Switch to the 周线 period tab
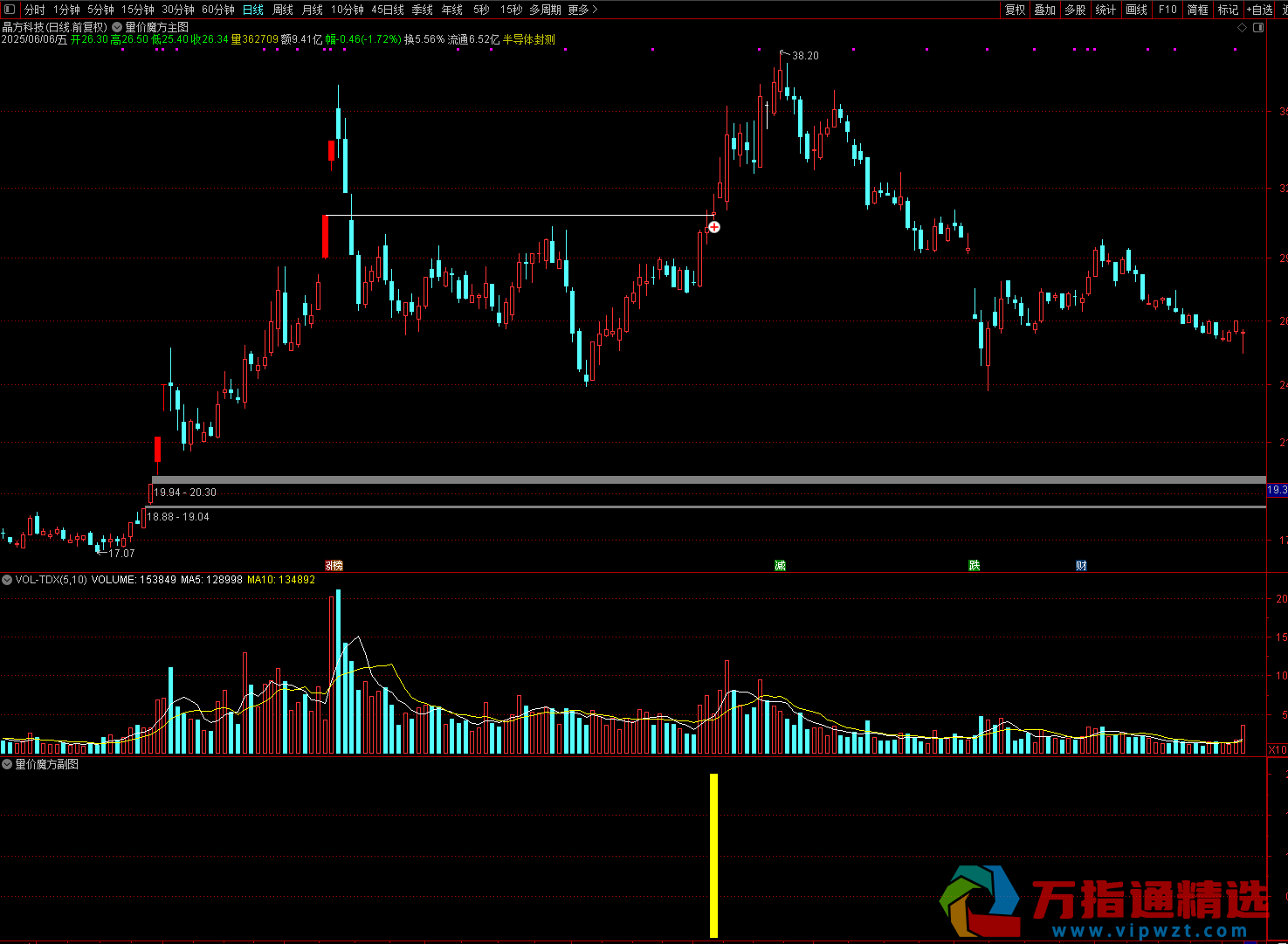1288x944 pixels. click(x=283, y=10)
